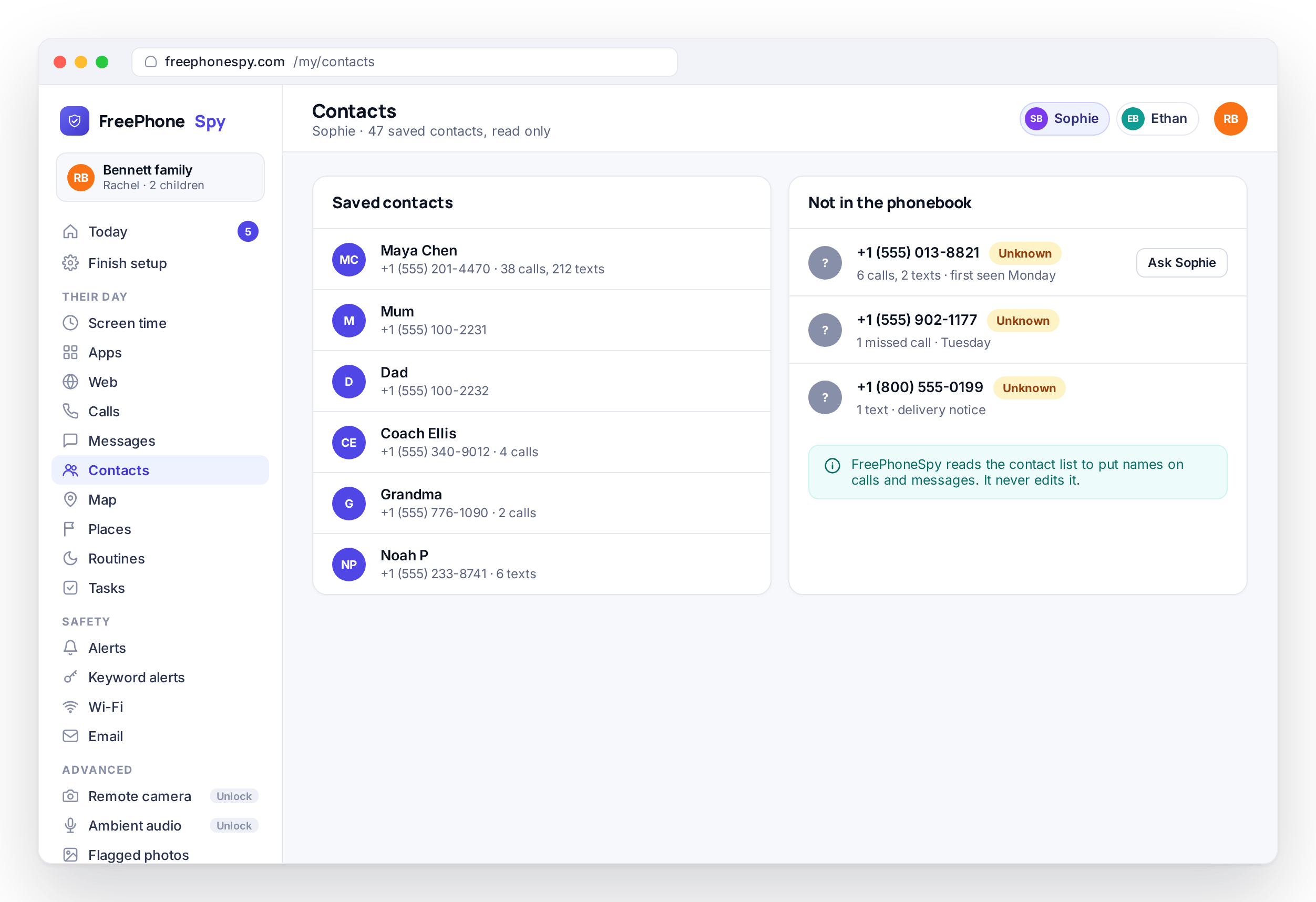
Task: Switch to Ethan's profile
Action: click(1157, 119)
